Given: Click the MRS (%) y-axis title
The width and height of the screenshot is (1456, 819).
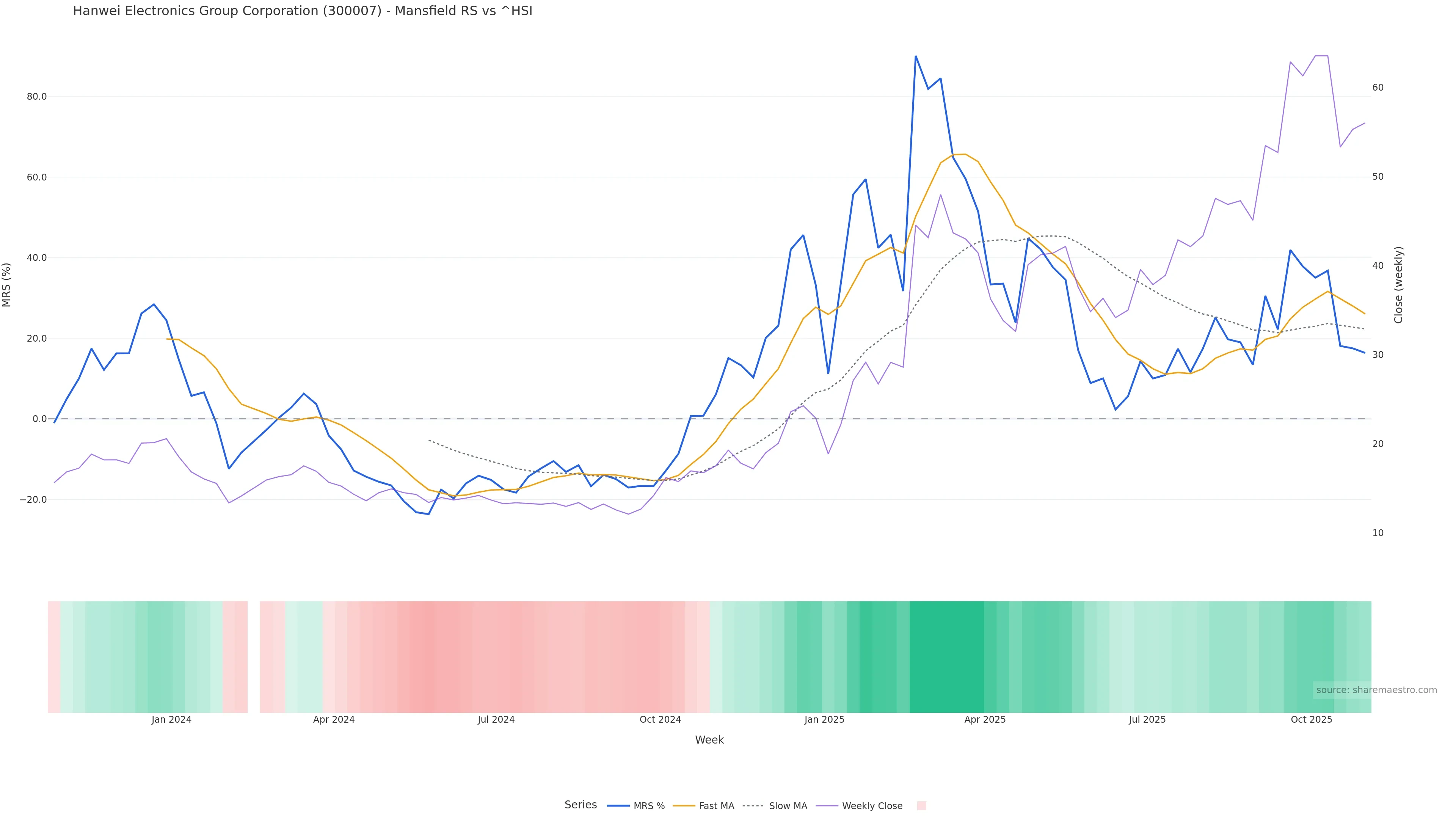Looking at the screenshot, I should coord(7,285).
